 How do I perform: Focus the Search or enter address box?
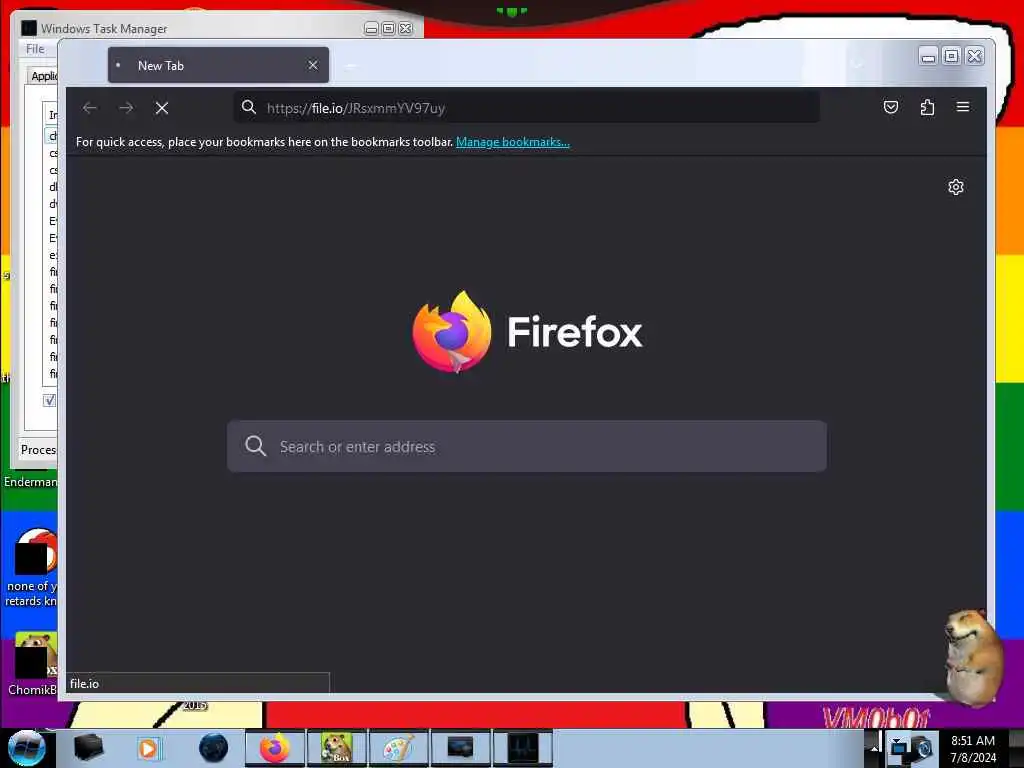[x=526, y=446]
